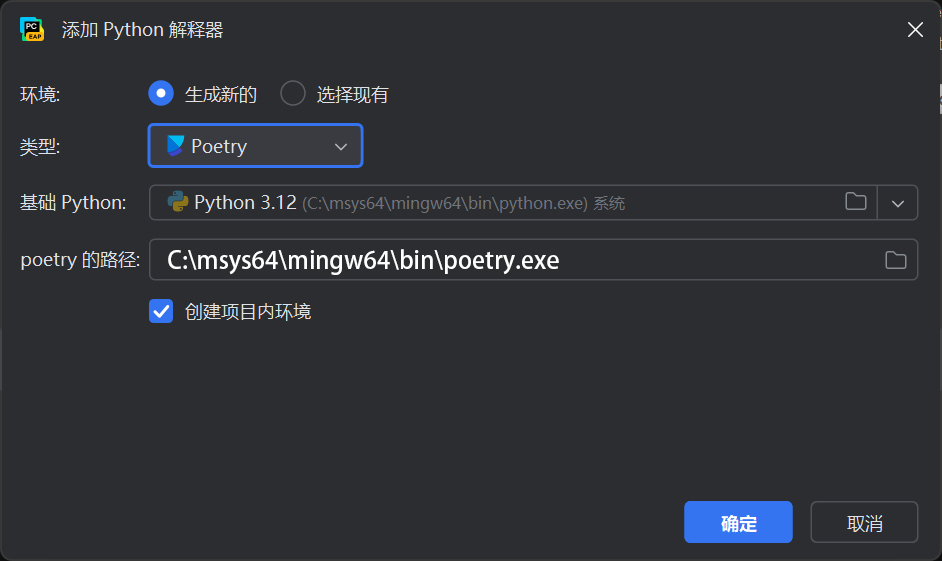Open the Poetry type dropdown

[255, 146]
